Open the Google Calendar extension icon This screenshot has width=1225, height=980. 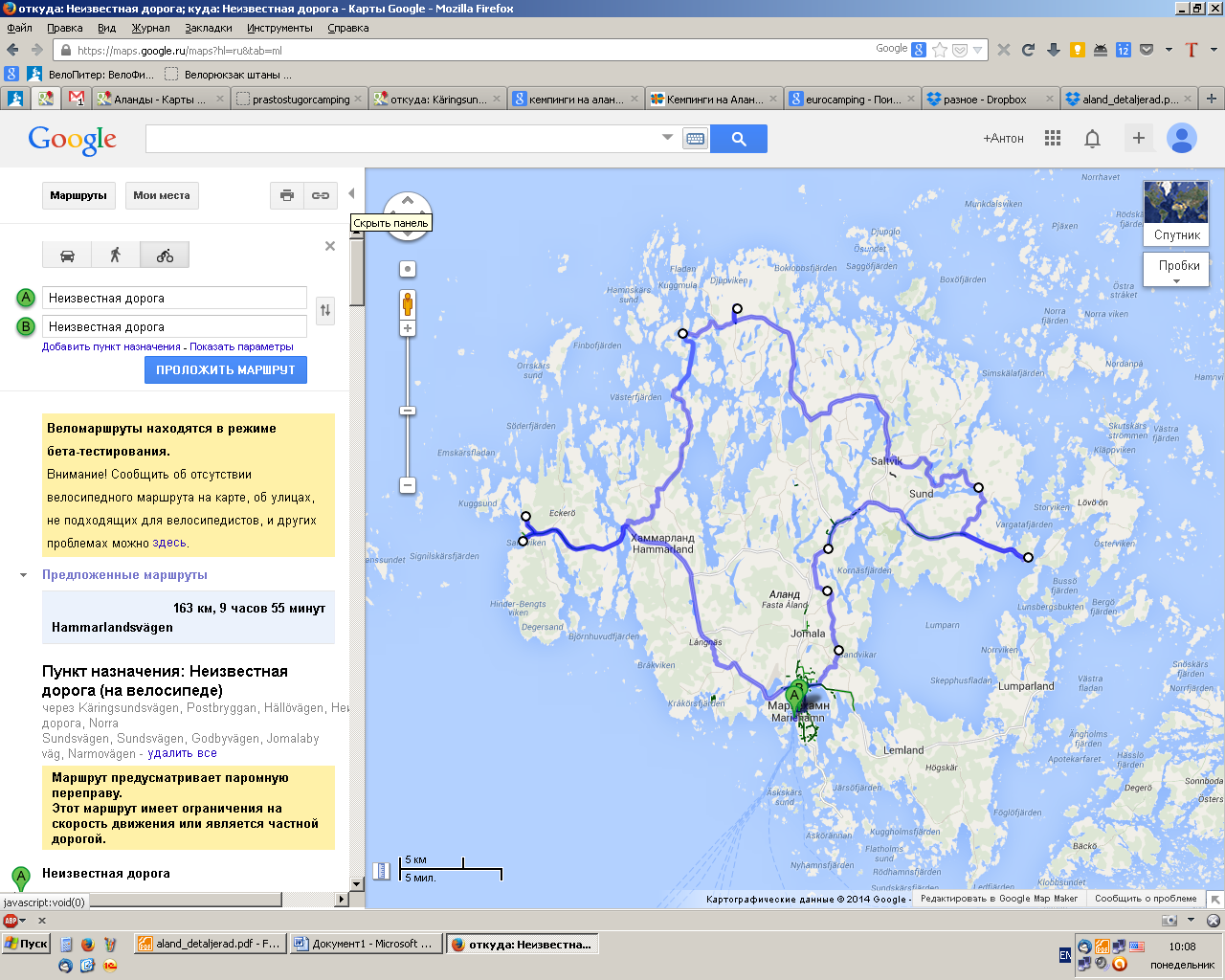1124,50
